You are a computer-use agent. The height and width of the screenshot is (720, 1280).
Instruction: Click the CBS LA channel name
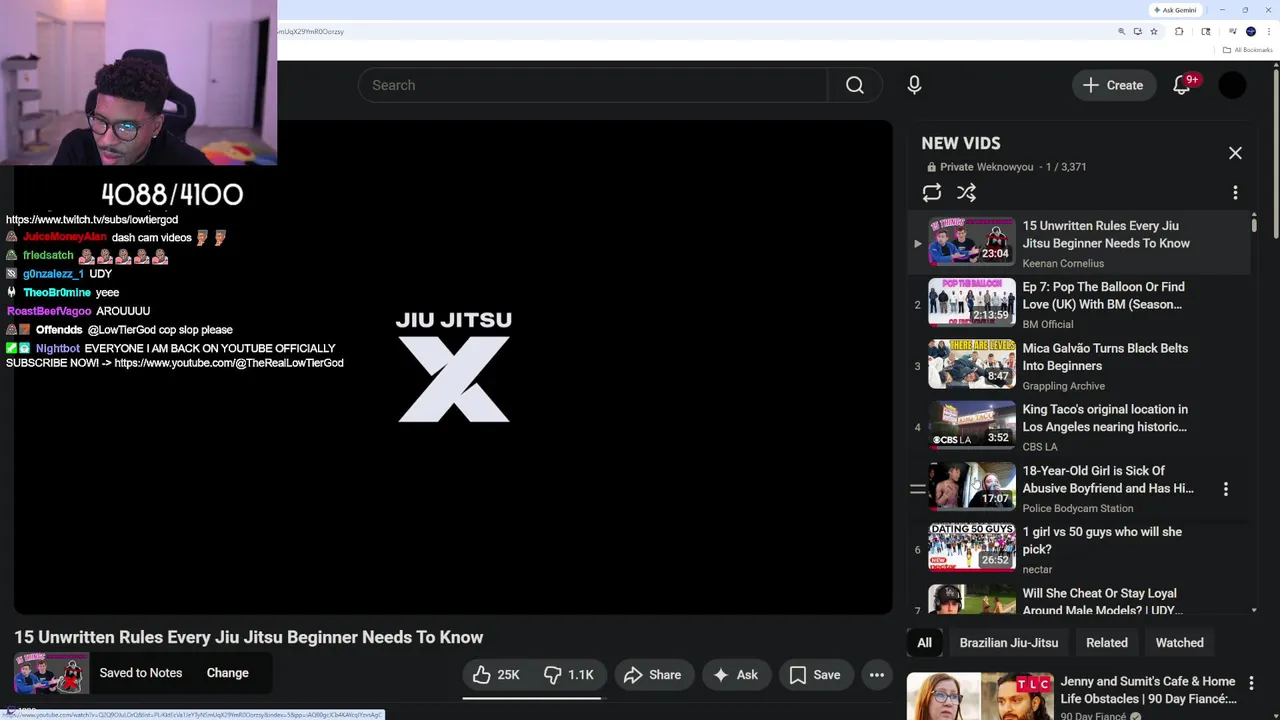[x=1040, y=447]
